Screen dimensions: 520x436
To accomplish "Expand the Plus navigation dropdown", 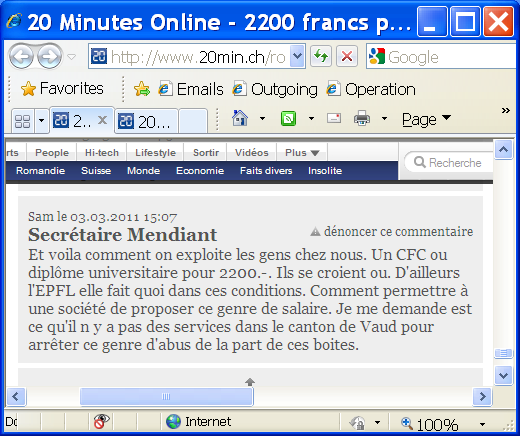I will tap(302, 153).
